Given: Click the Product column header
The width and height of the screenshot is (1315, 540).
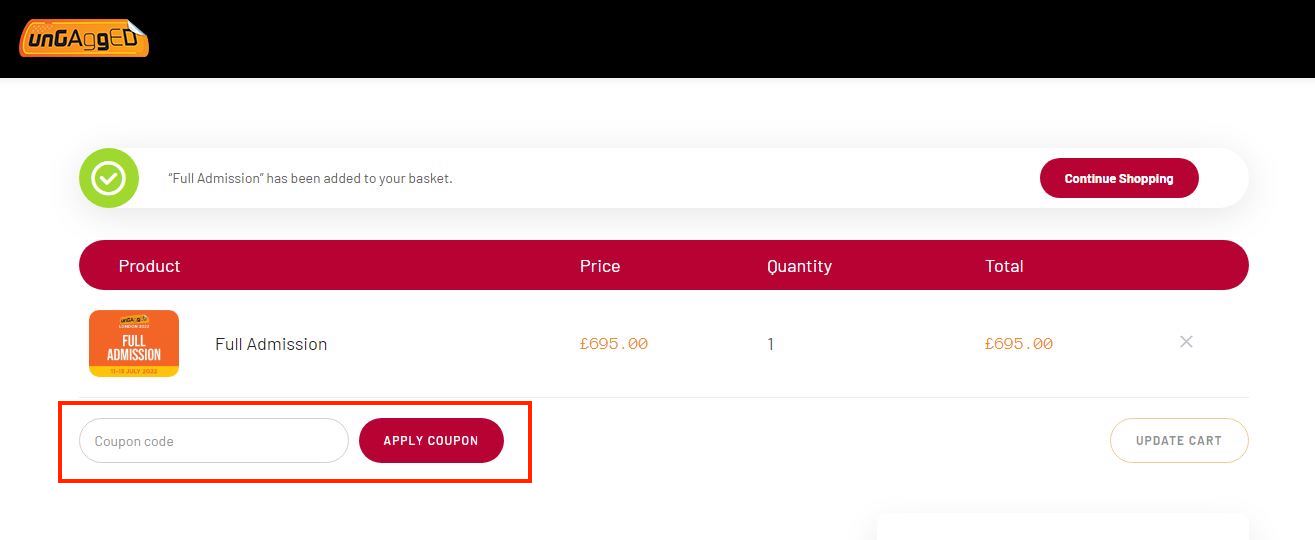Looking at the screenshot, I should click(149, 266).
